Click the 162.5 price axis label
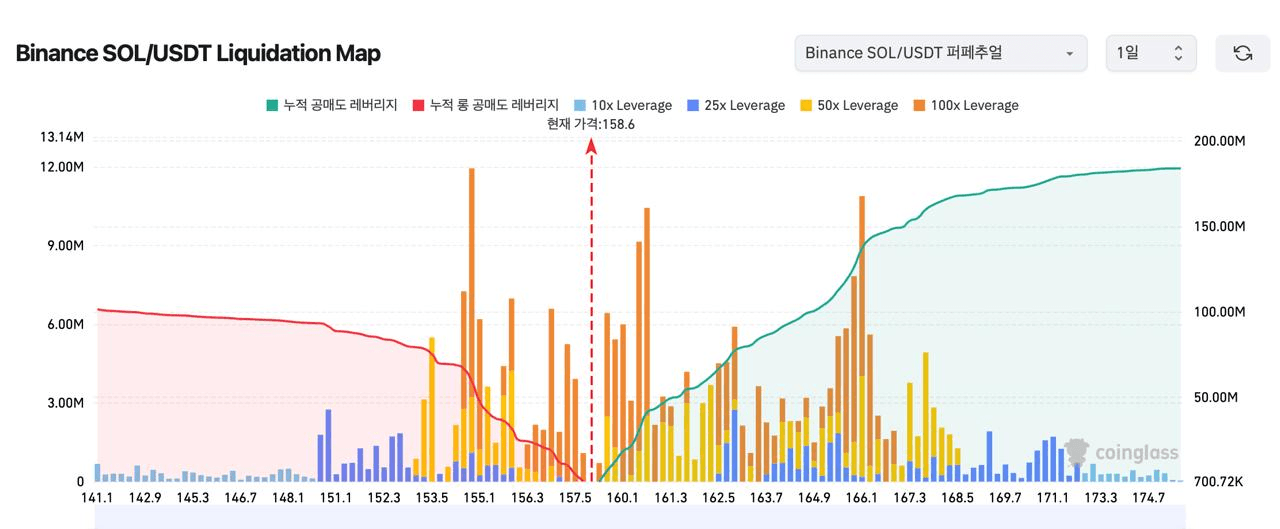 click(x=718, y=498)
